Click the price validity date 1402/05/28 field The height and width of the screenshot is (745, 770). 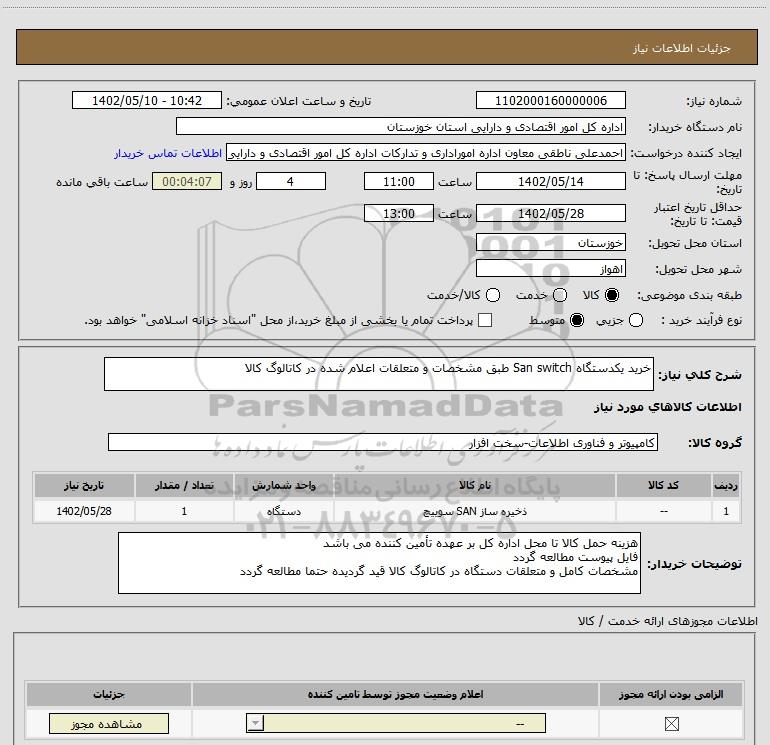(x=550, y=213)
